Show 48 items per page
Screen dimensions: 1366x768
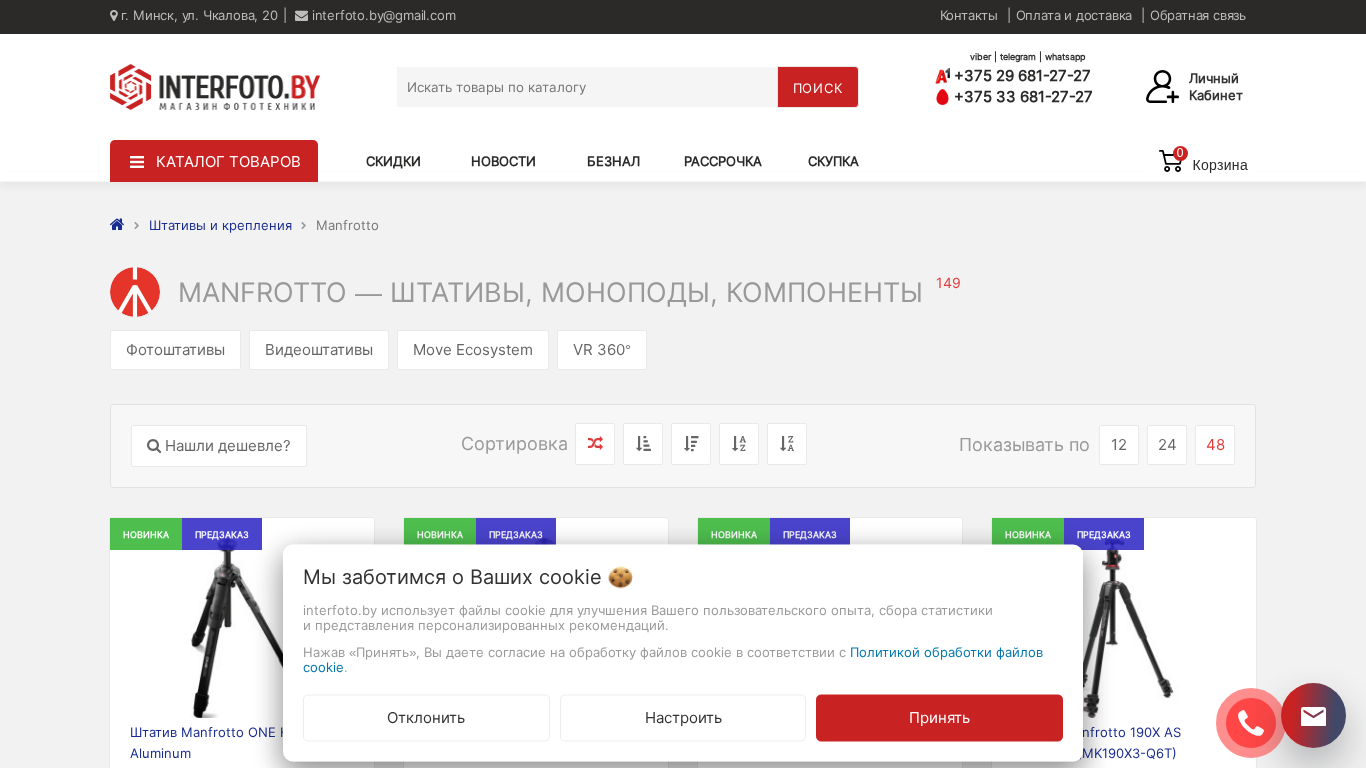1215,445
